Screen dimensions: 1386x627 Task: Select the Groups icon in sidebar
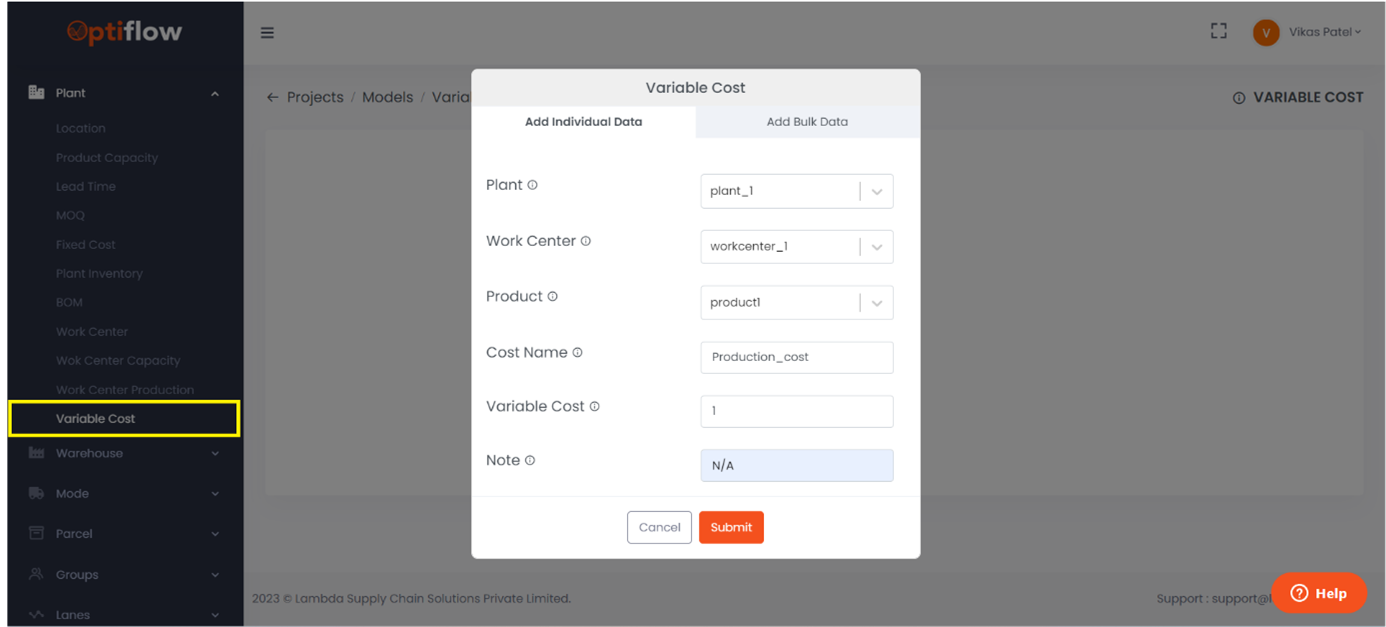point(35,574)
